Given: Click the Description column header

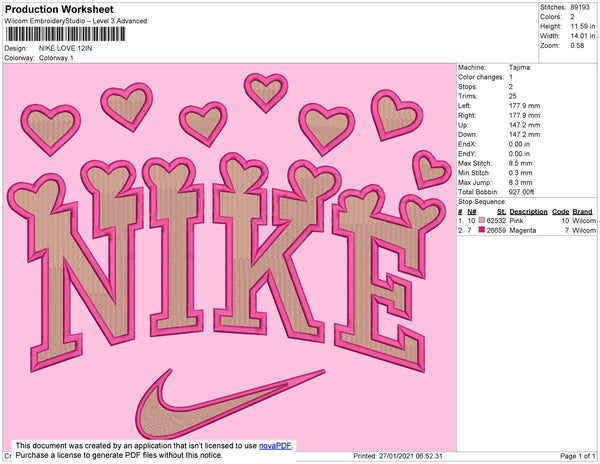Looking at the screenshot, I should pos(527,212).
